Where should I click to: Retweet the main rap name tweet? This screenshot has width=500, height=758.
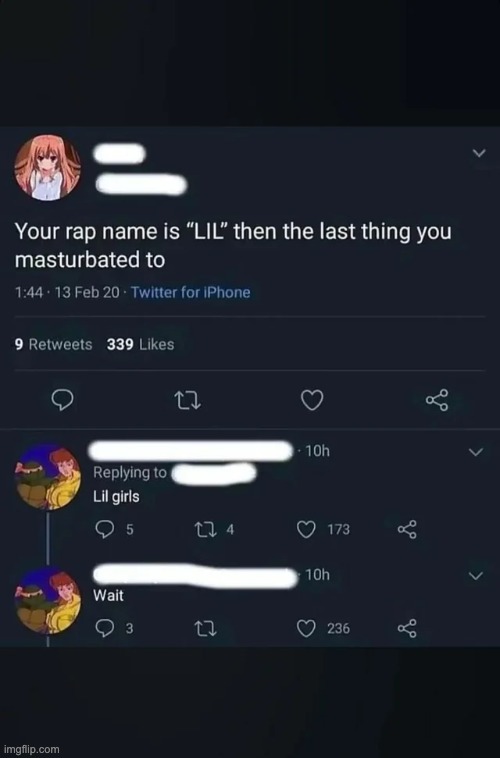pyautogui.click(x=187, y=401)
